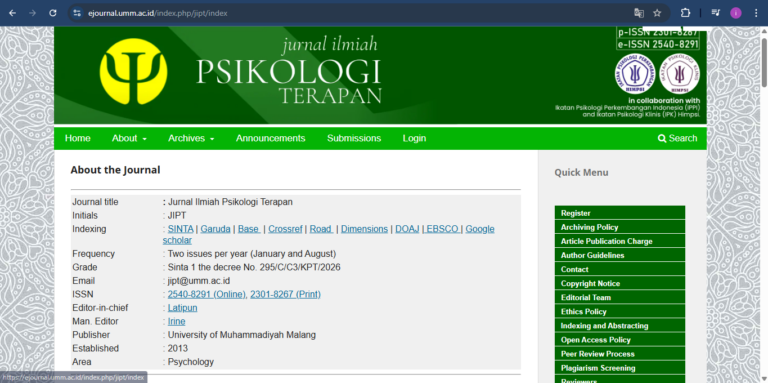The height and width of the screenshot is (383, 768).
Task: Open Announcements in the navigation bar
Action: point(270,138)
